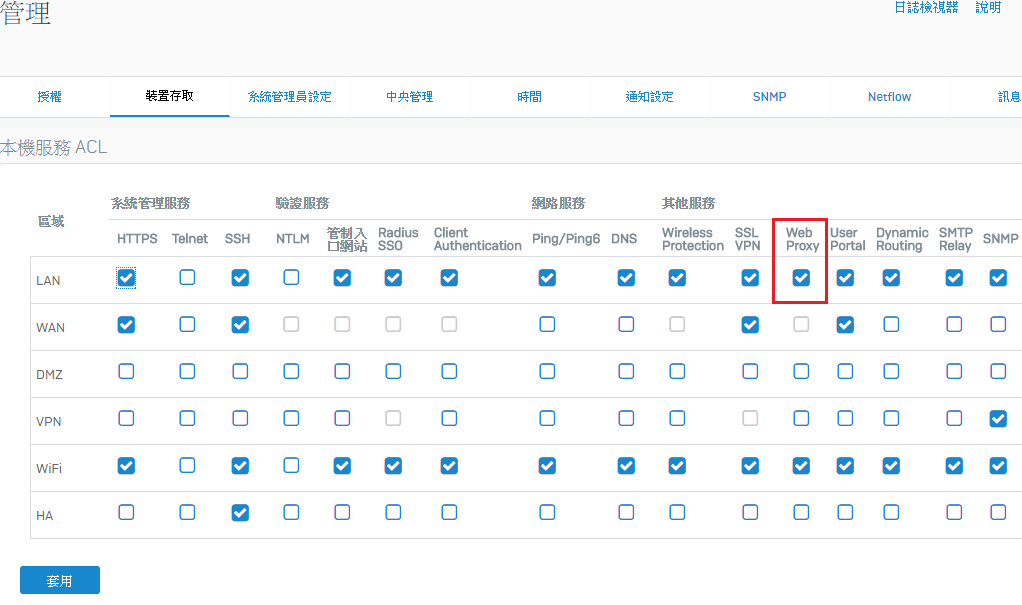Toggle SMTP Relay checkbox in LAN row
This screenshot has width=1022, height=605.
click(x=954, y=278)
